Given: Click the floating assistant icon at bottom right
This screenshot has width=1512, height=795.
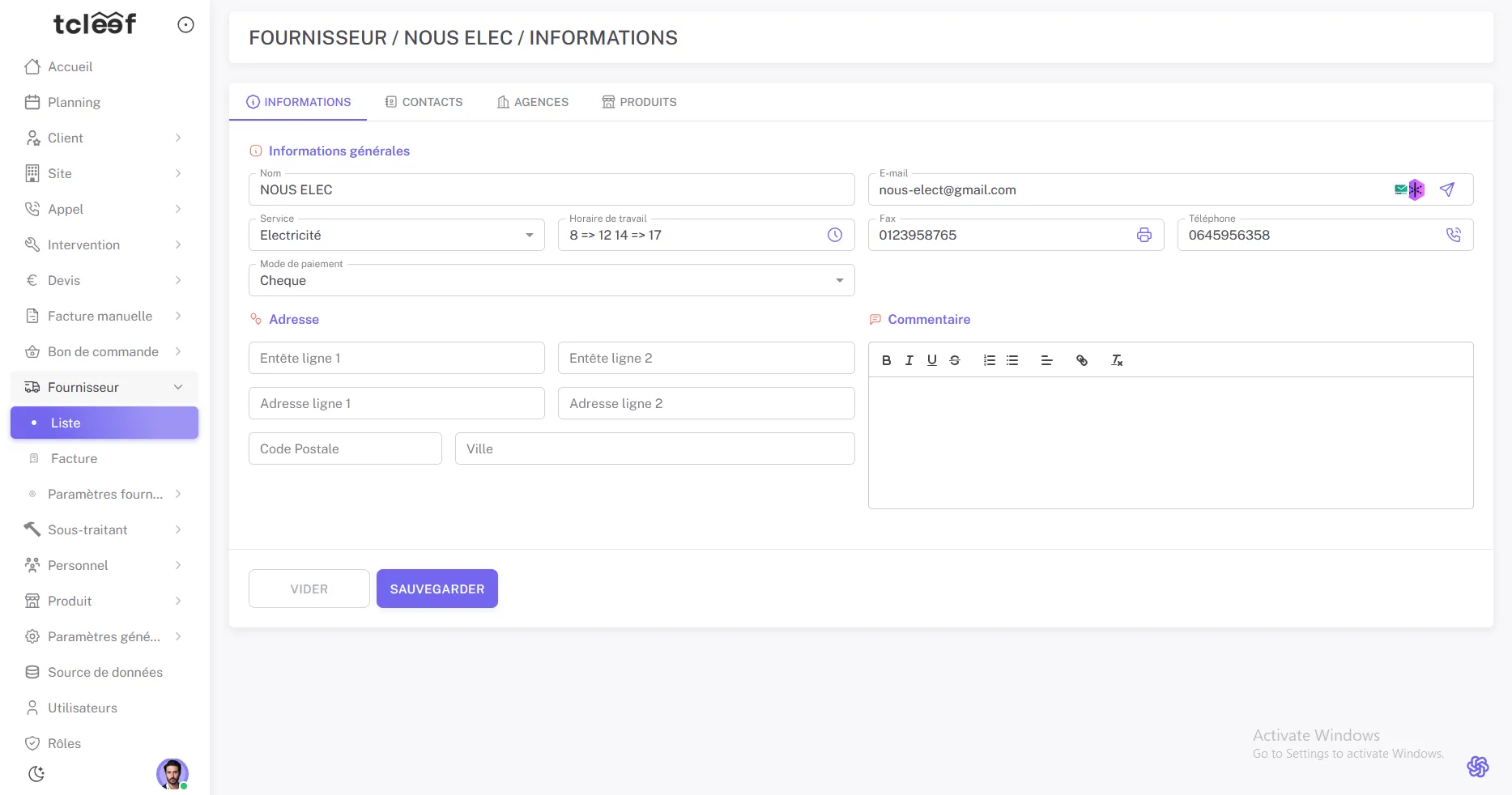Looking at the screenshot, I should click(1477, 766).
